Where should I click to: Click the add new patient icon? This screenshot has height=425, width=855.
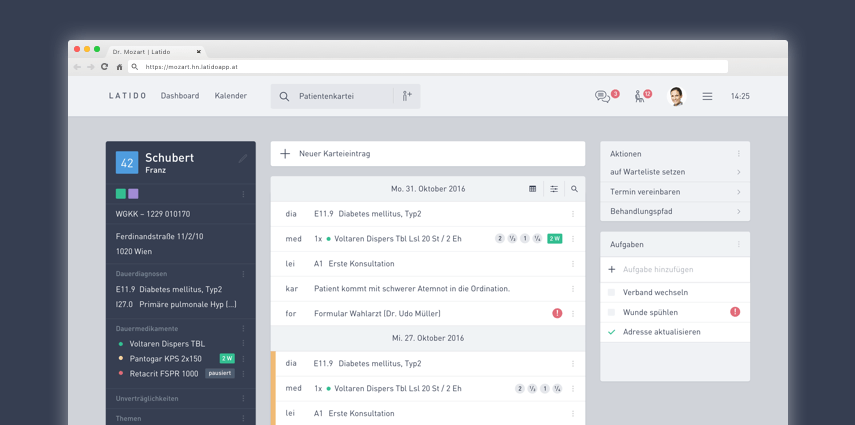(x=407, y=96)
